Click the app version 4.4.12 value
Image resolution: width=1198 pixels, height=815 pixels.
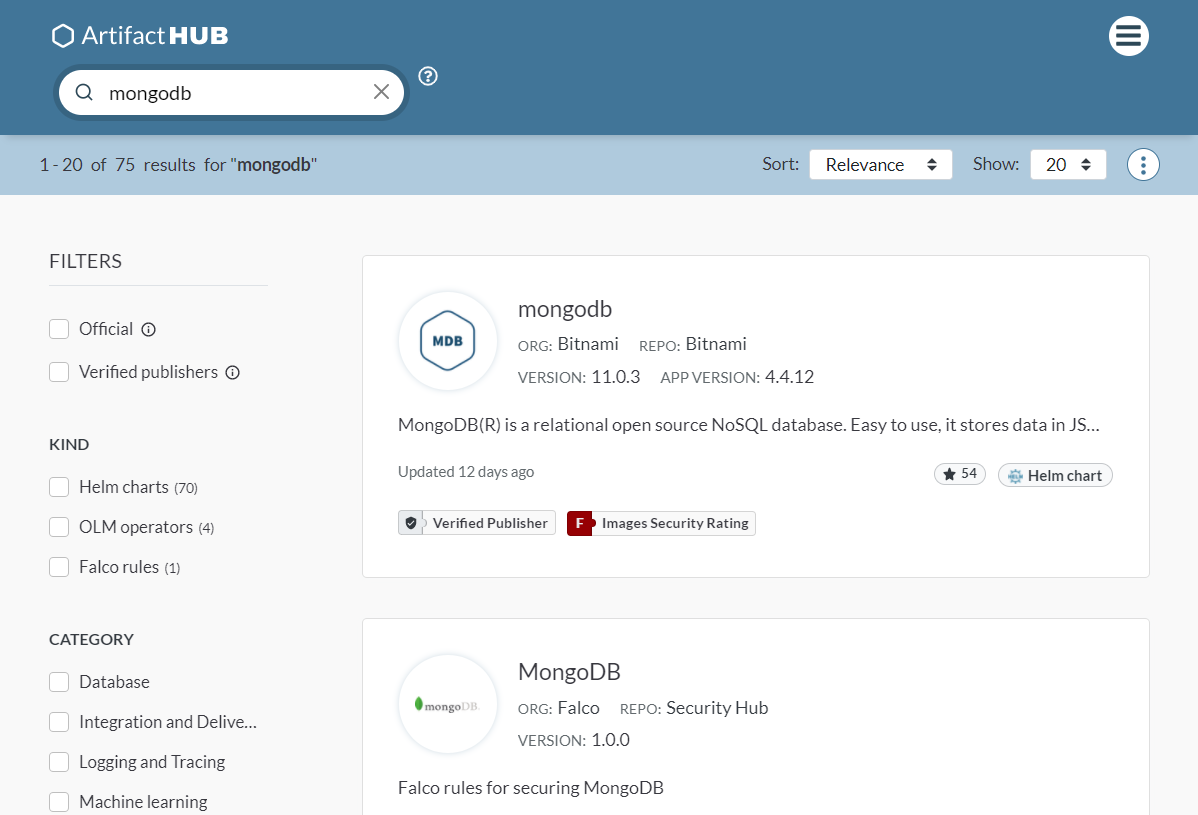789,377
